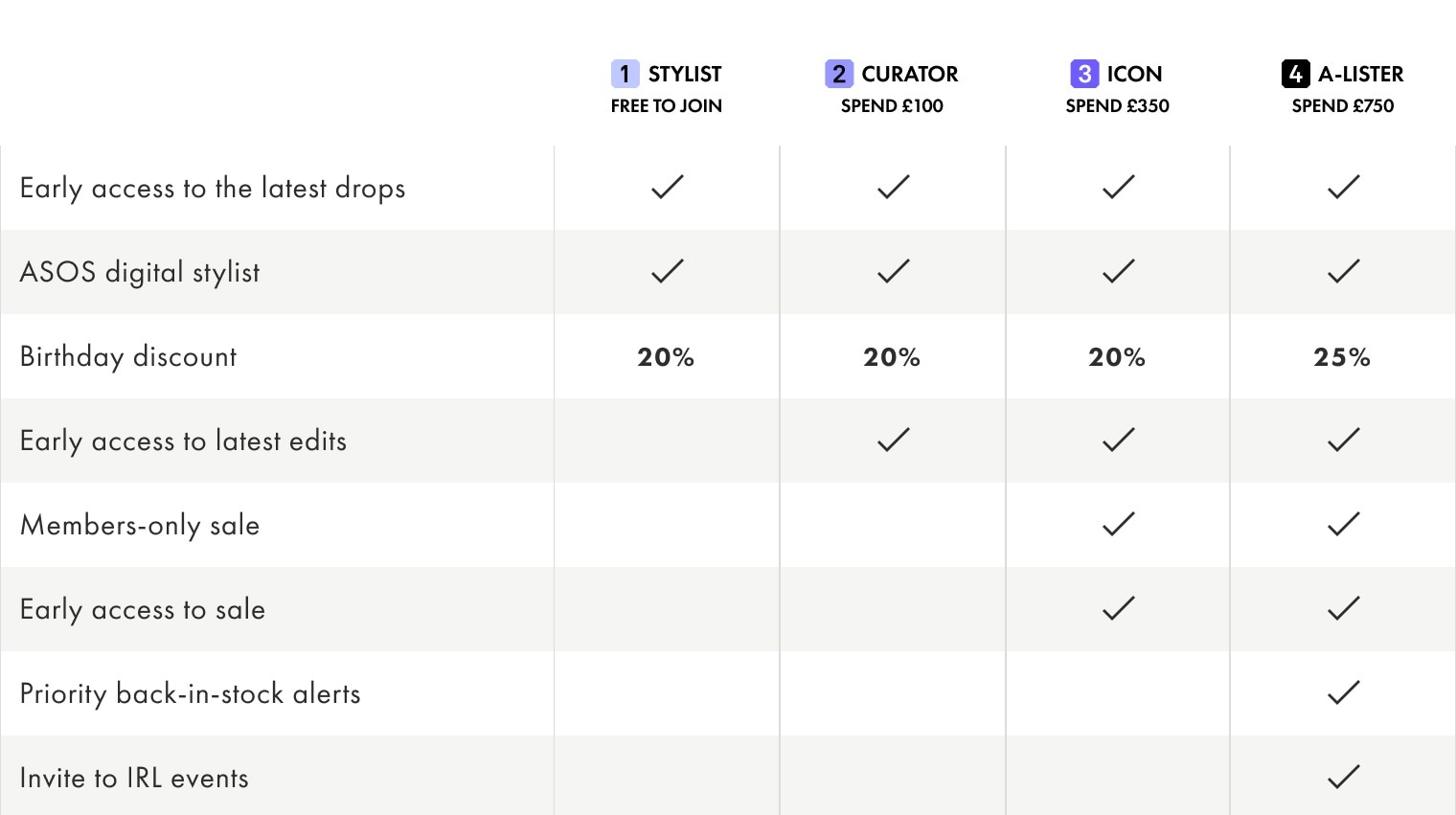
Task: Click Curator checkmark for Early access to latest edits
Action: click(893, 440)
